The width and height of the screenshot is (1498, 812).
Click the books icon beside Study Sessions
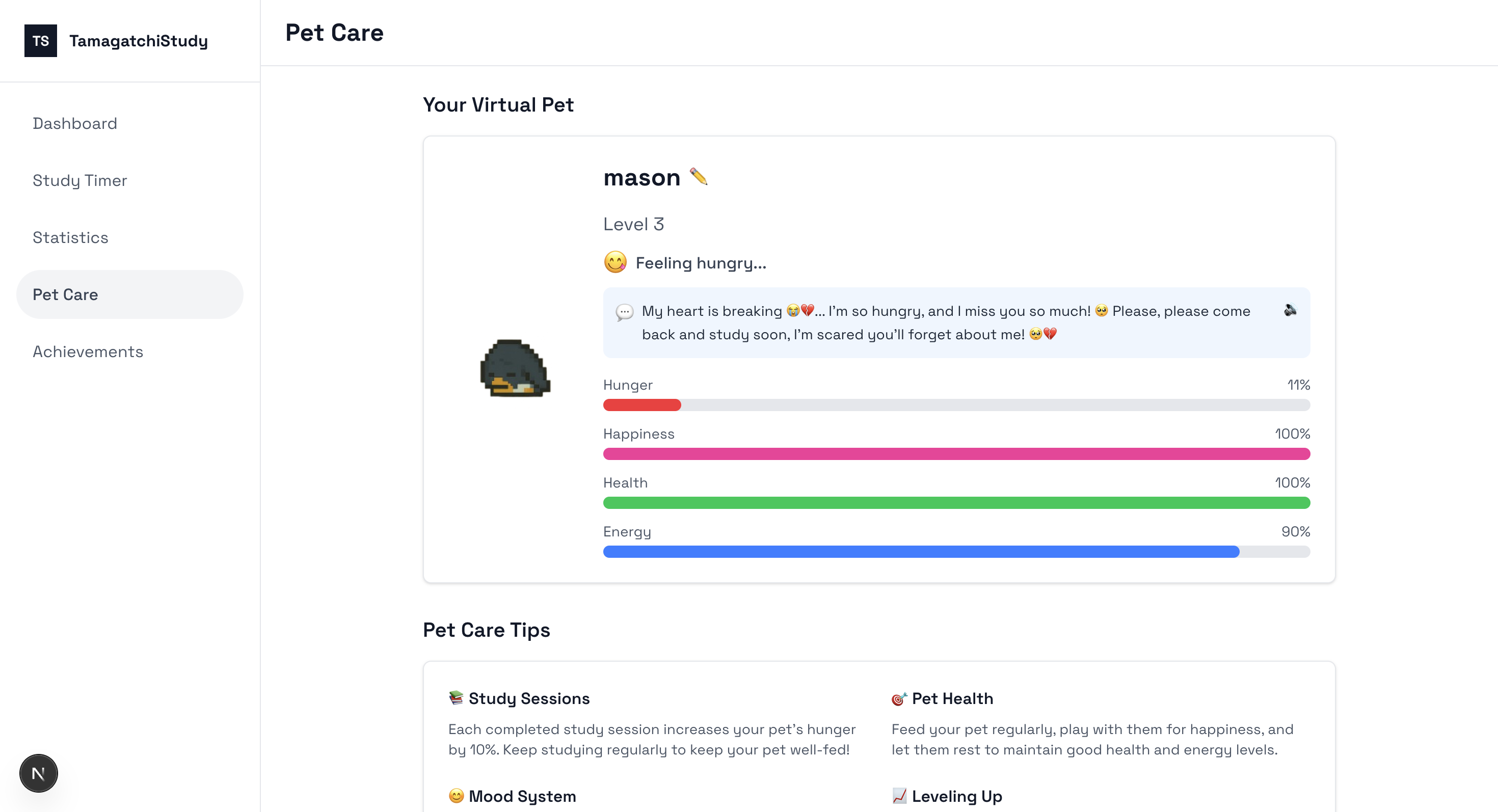click(x=457, y=698)
